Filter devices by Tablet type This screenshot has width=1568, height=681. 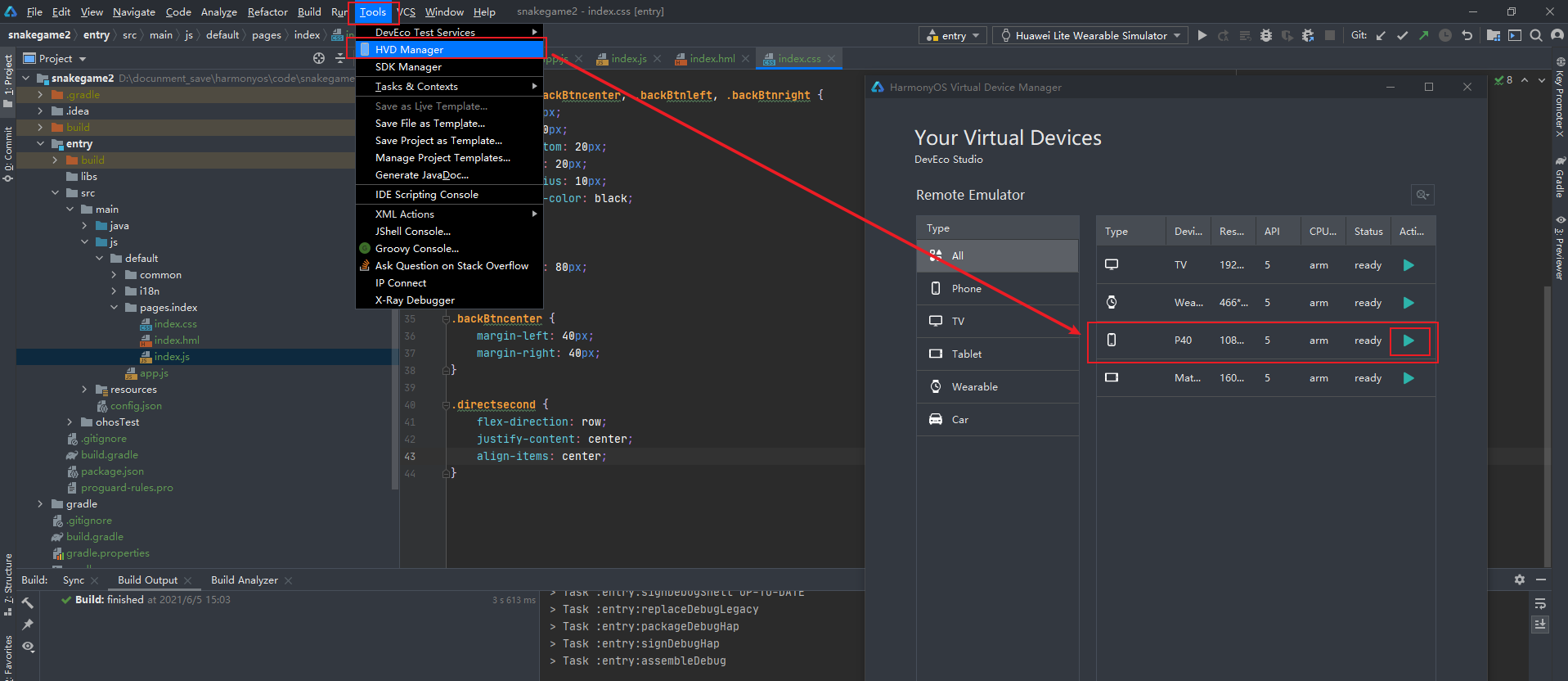click(998, 354)
